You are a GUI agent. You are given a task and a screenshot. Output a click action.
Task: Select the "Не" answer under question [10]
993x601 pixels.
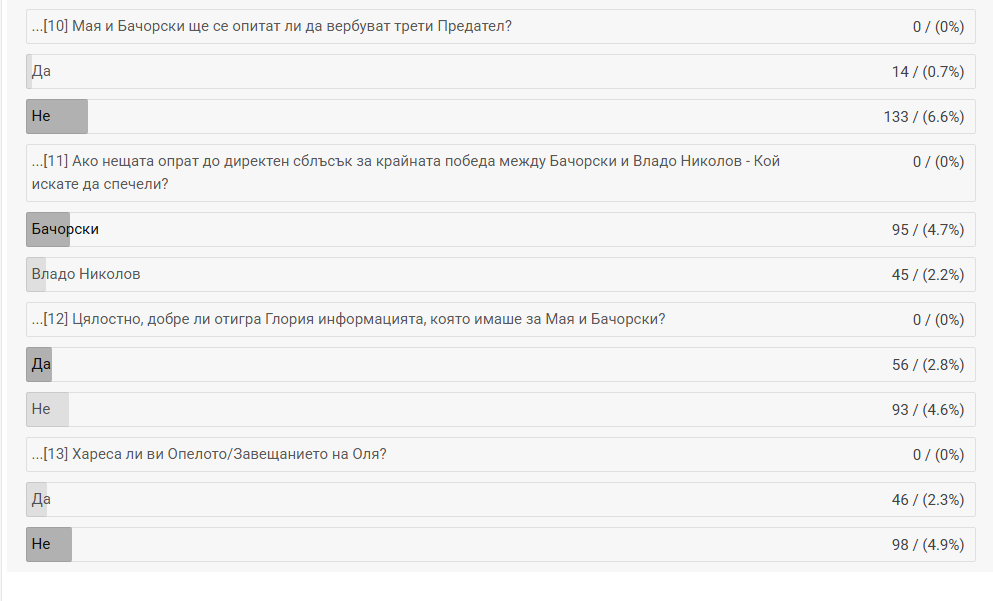coord(41,117)
